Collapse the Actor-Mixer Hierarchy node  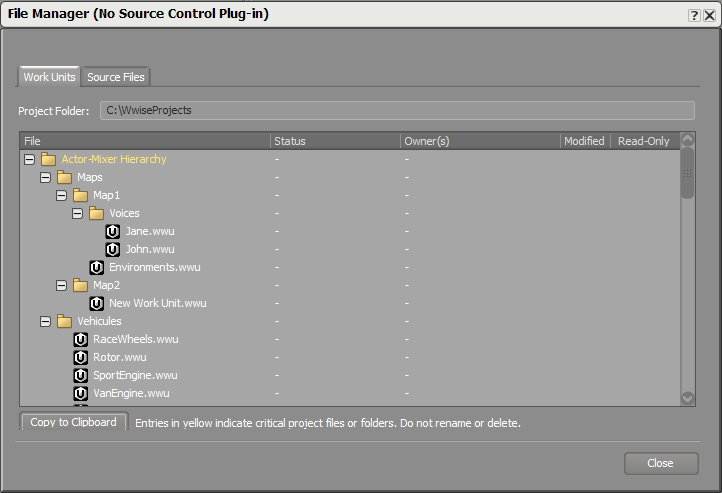(30, 159)
